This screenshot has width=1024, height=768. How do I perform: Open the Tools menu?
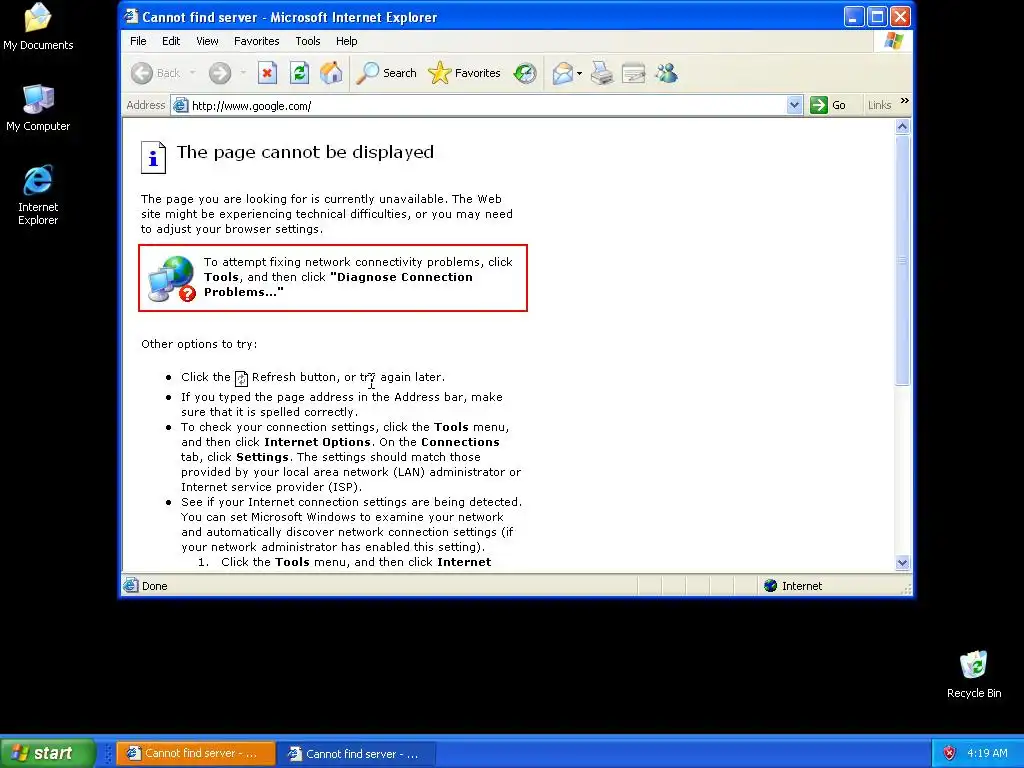[308, 41]
